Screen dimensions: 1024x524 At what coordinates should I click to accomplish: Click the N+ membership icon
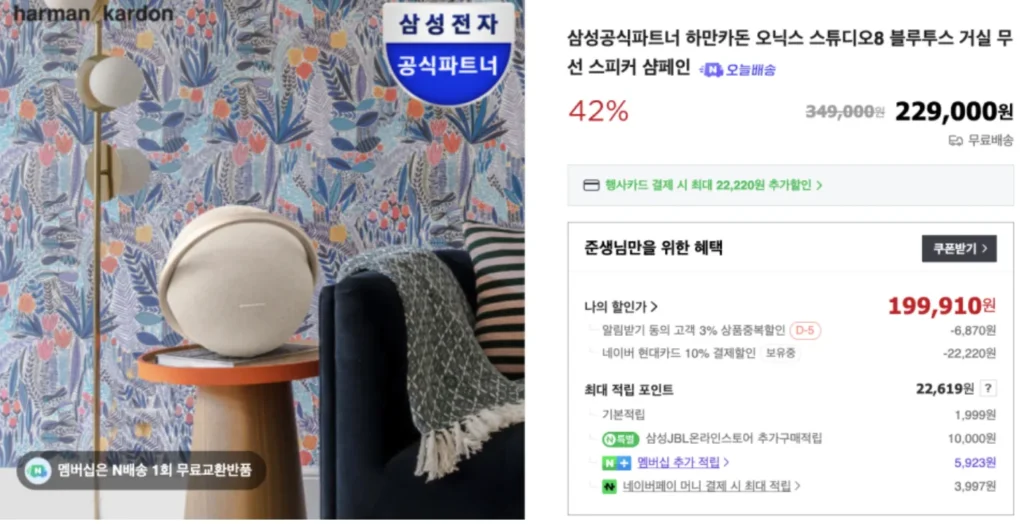[x=616, y=463]
